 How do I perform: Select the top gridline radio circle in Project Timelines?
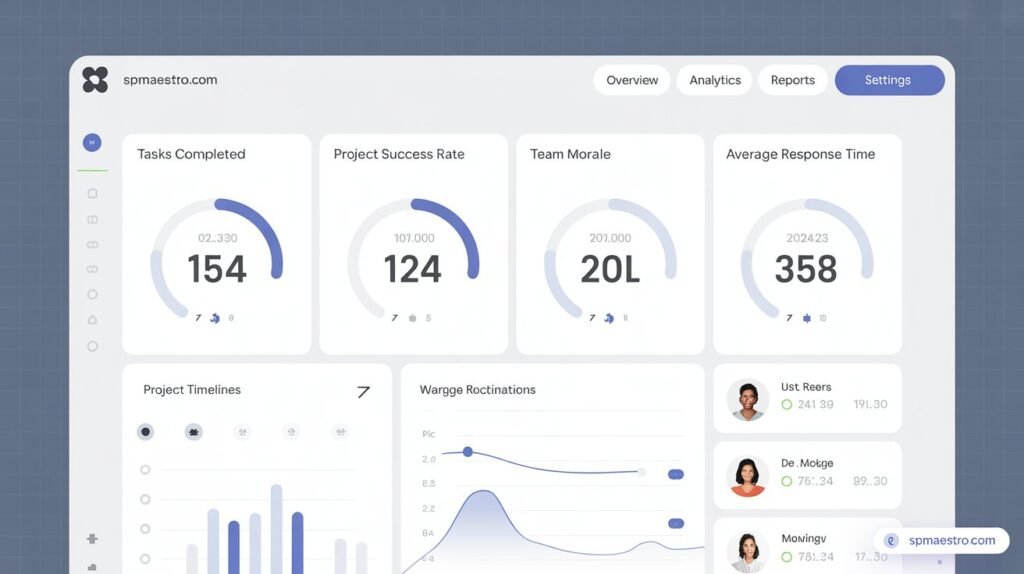(x=145, y=470)
